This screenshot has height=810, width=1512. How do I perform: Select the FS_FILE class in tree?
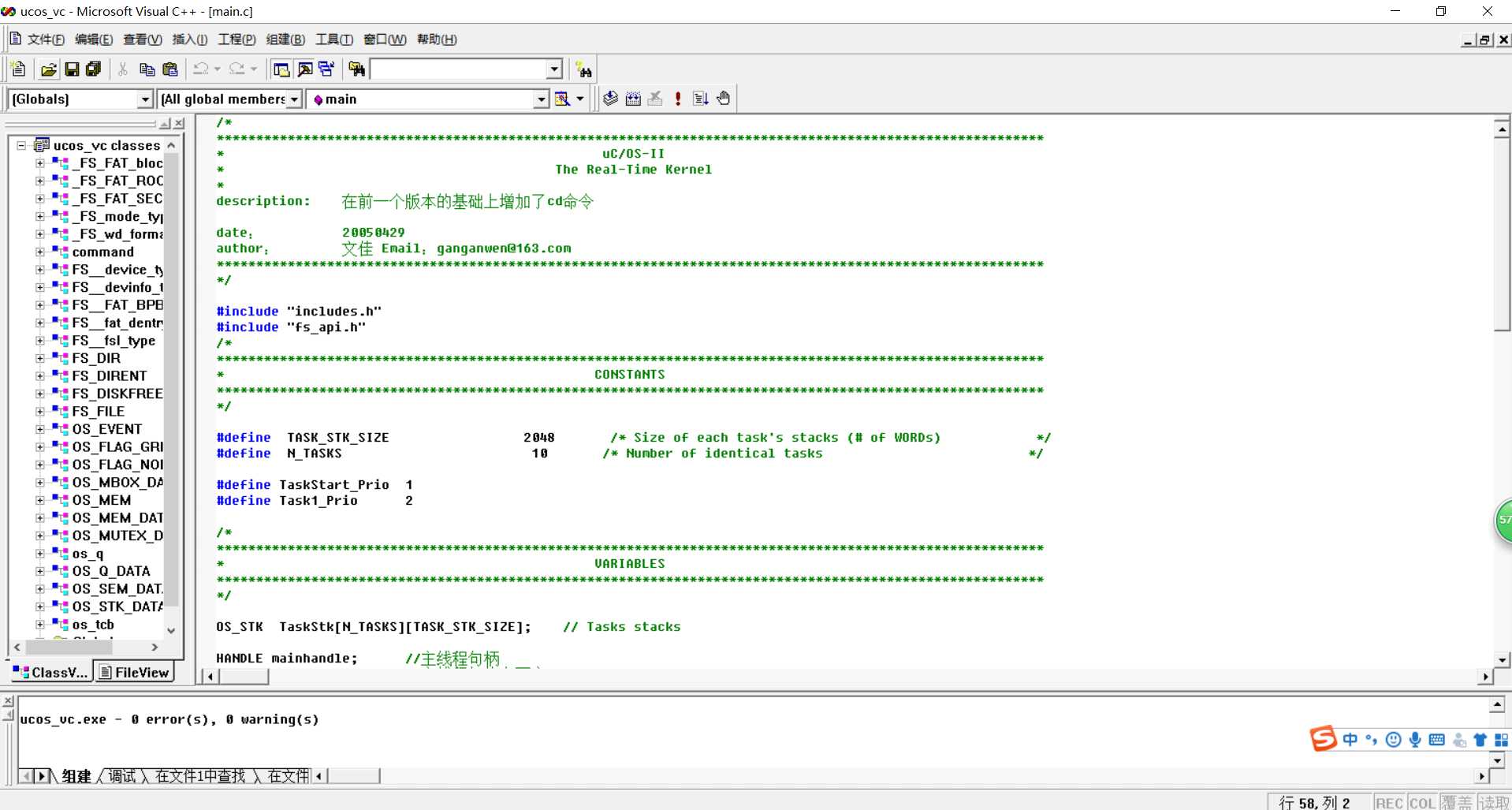point(98,411)
